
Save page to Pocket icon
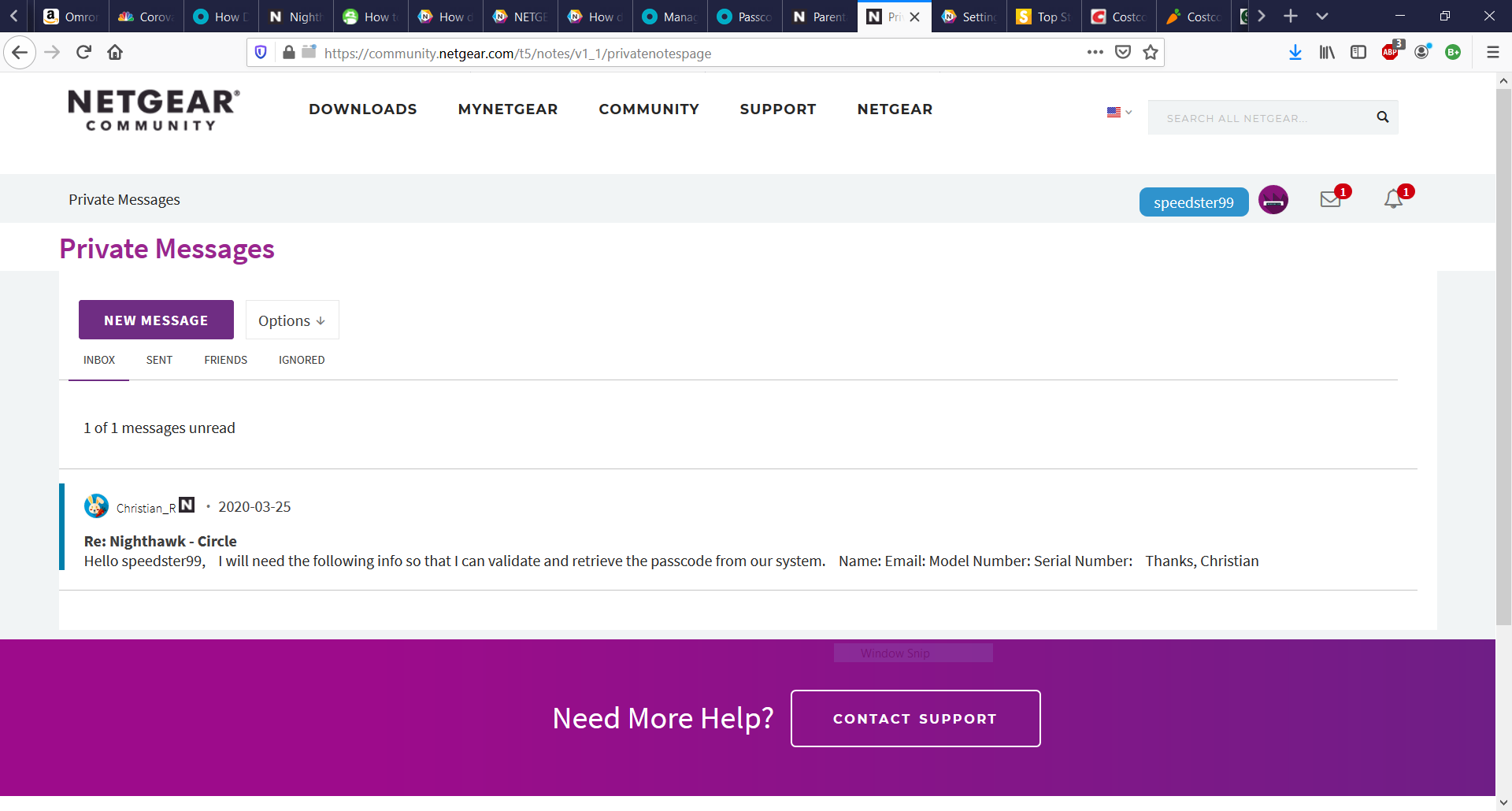pyautogui.click(x=1123, y=52)
